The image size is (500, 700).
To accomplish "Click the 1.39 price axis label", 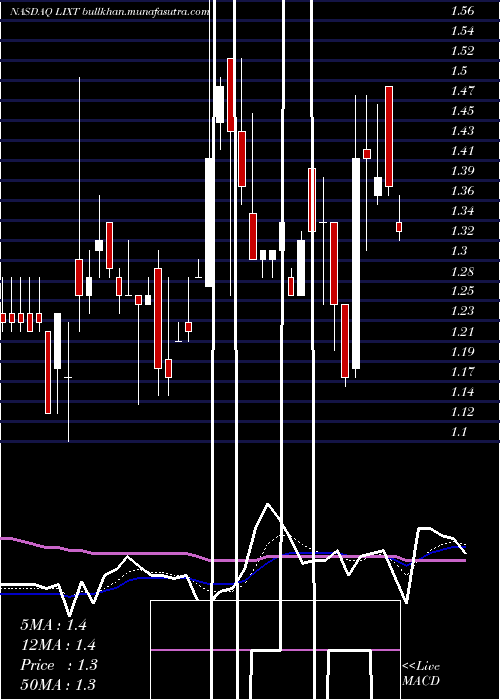I will coord(462,171).
